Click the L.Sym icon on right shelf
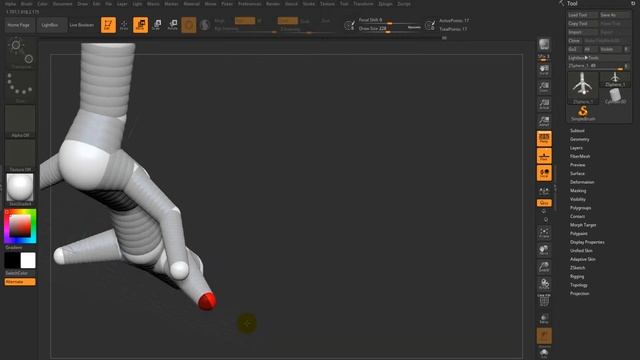 pos(544,191)
